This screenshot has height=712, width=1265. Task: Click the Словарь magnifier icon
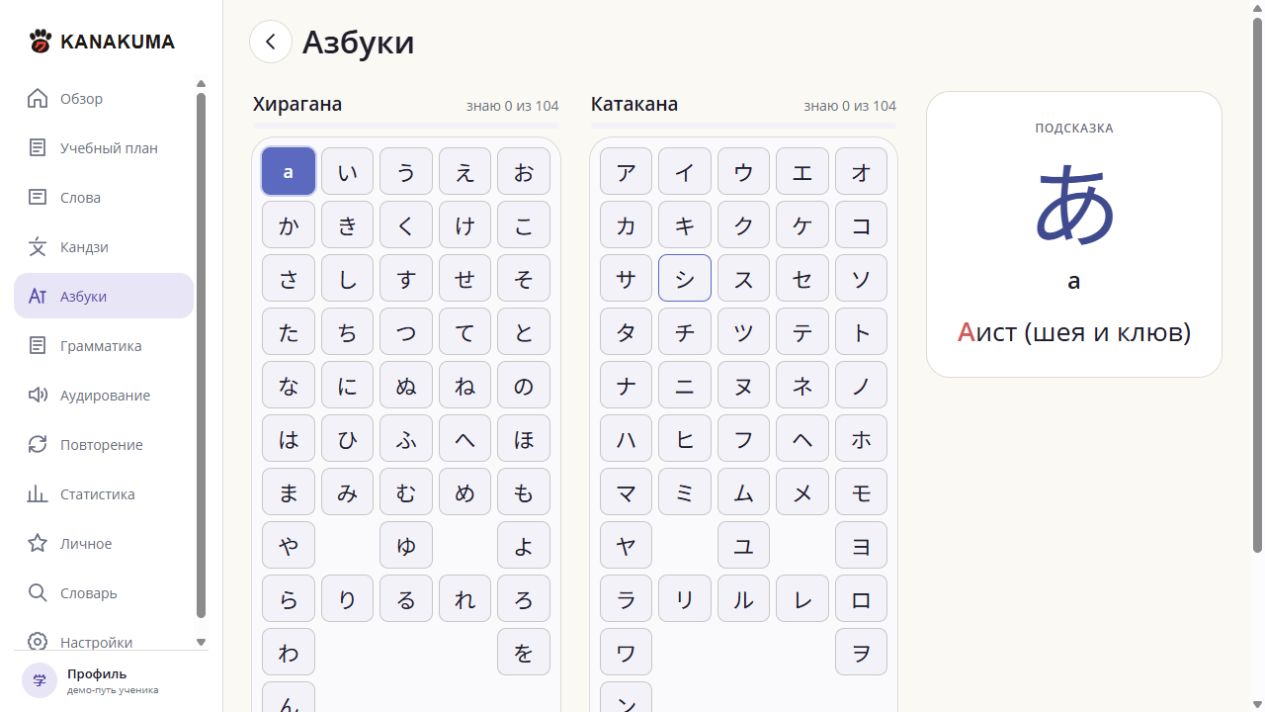tap(37, 593)
